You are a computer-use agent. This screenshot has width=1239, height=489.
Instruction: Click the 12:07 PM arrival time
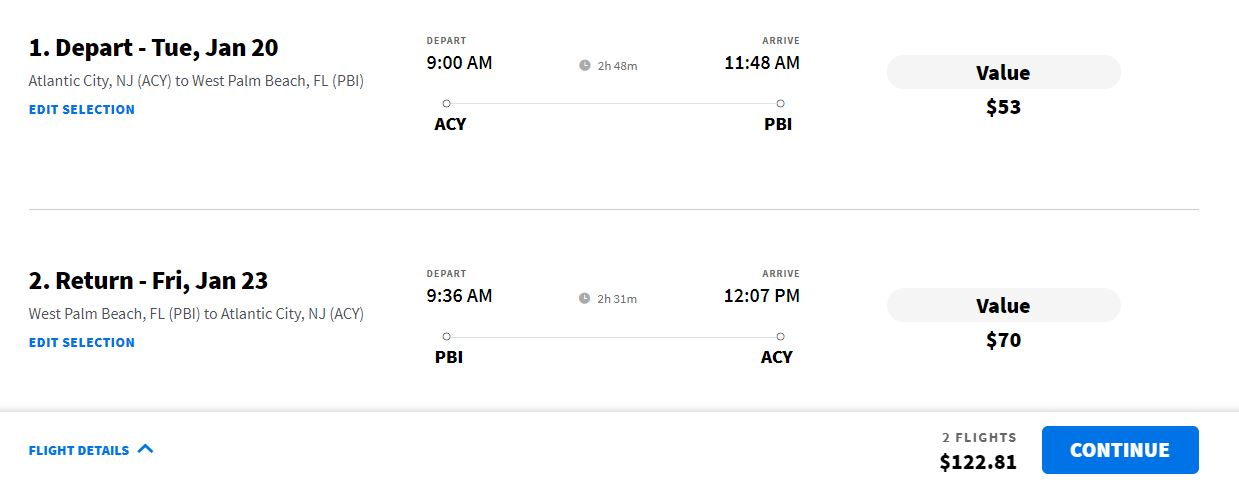pyautogui.click(x=761, y=296)
